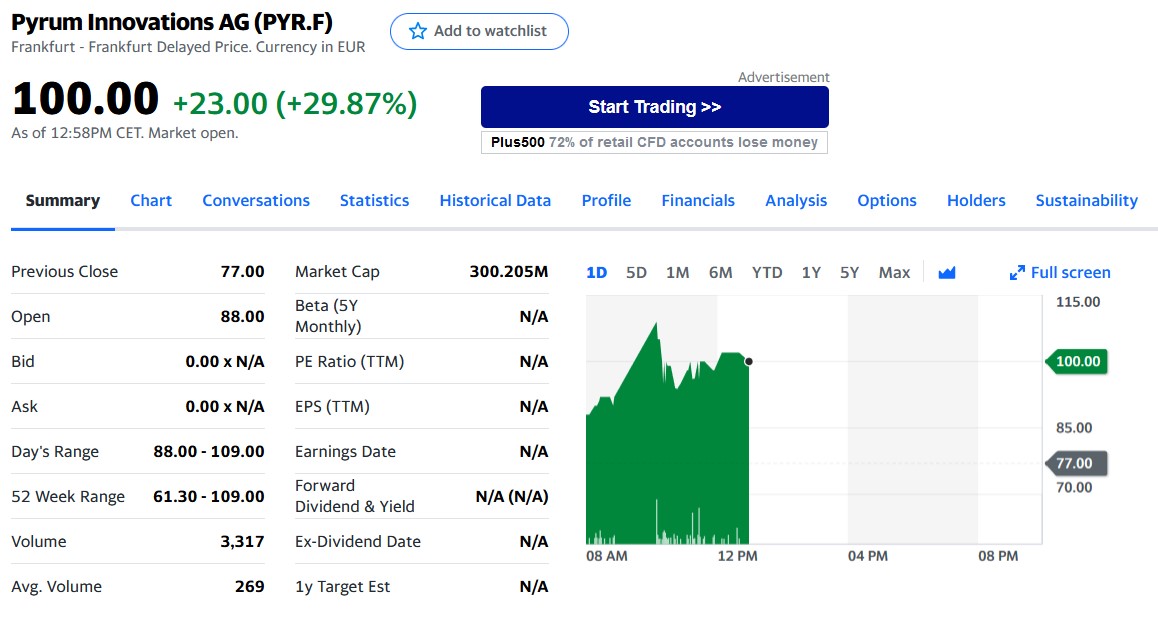Select the 1D chart range
1158x635 pixels.
(596, 272)
